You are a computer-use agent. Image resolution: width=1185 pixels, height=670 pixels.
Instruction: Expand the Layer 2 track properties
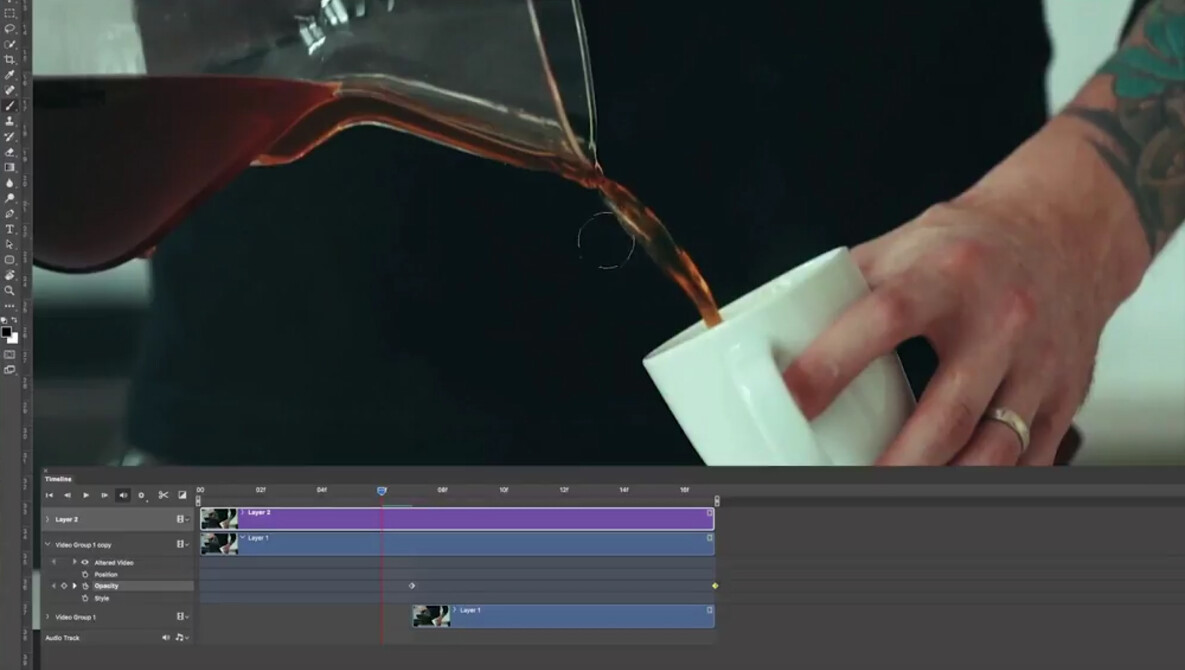pos(46,519)
